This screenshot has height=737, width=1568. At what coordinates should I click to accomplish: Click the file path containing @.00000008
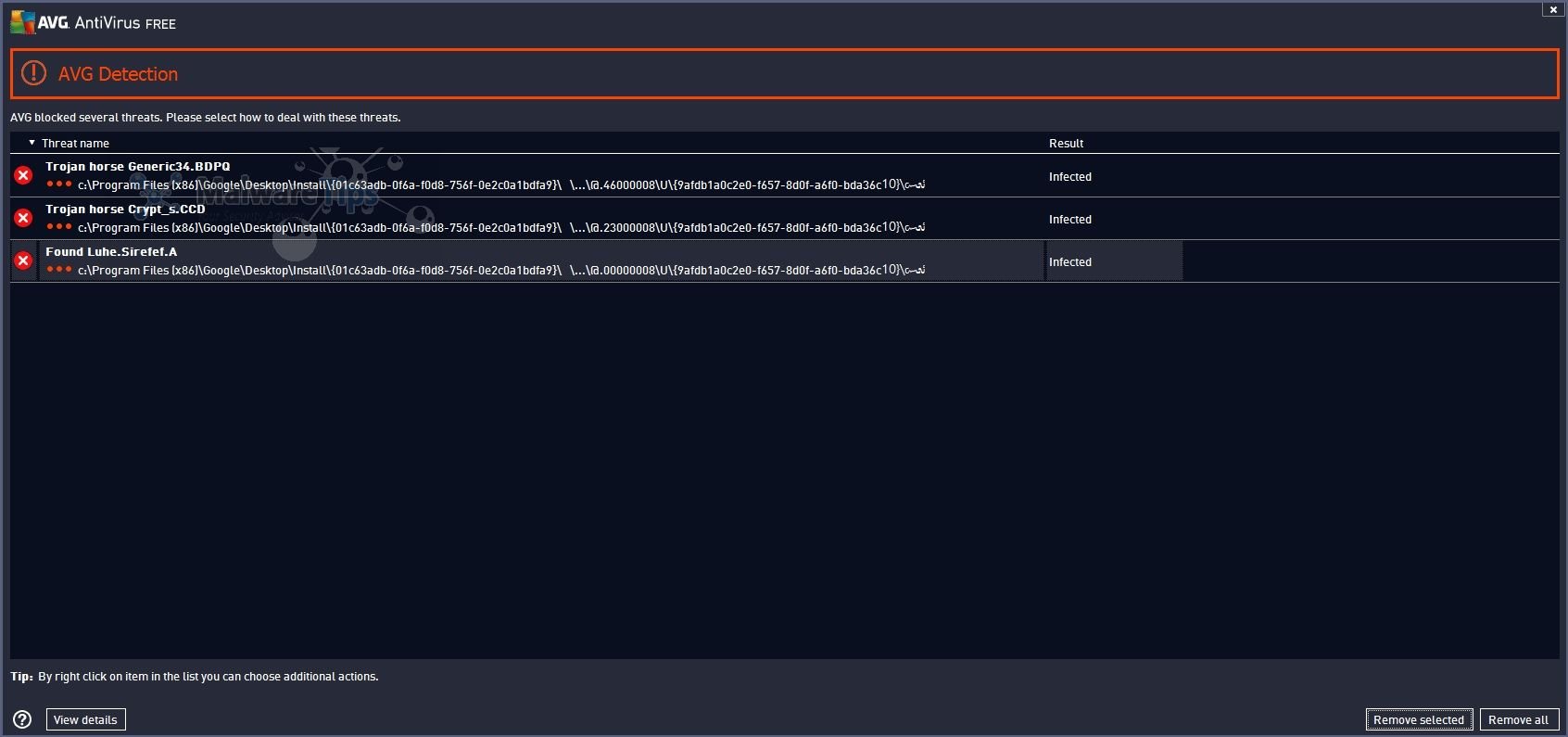coord(501,270)
